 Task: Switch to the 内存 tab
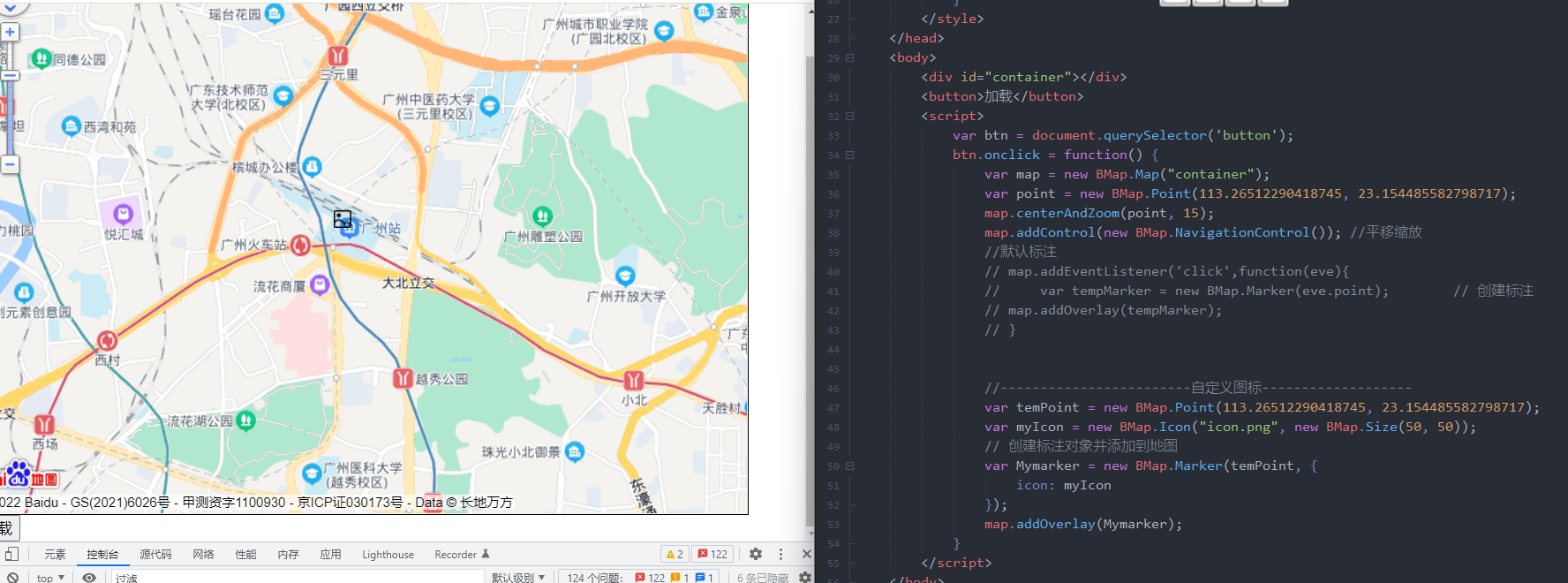point(288,554)
